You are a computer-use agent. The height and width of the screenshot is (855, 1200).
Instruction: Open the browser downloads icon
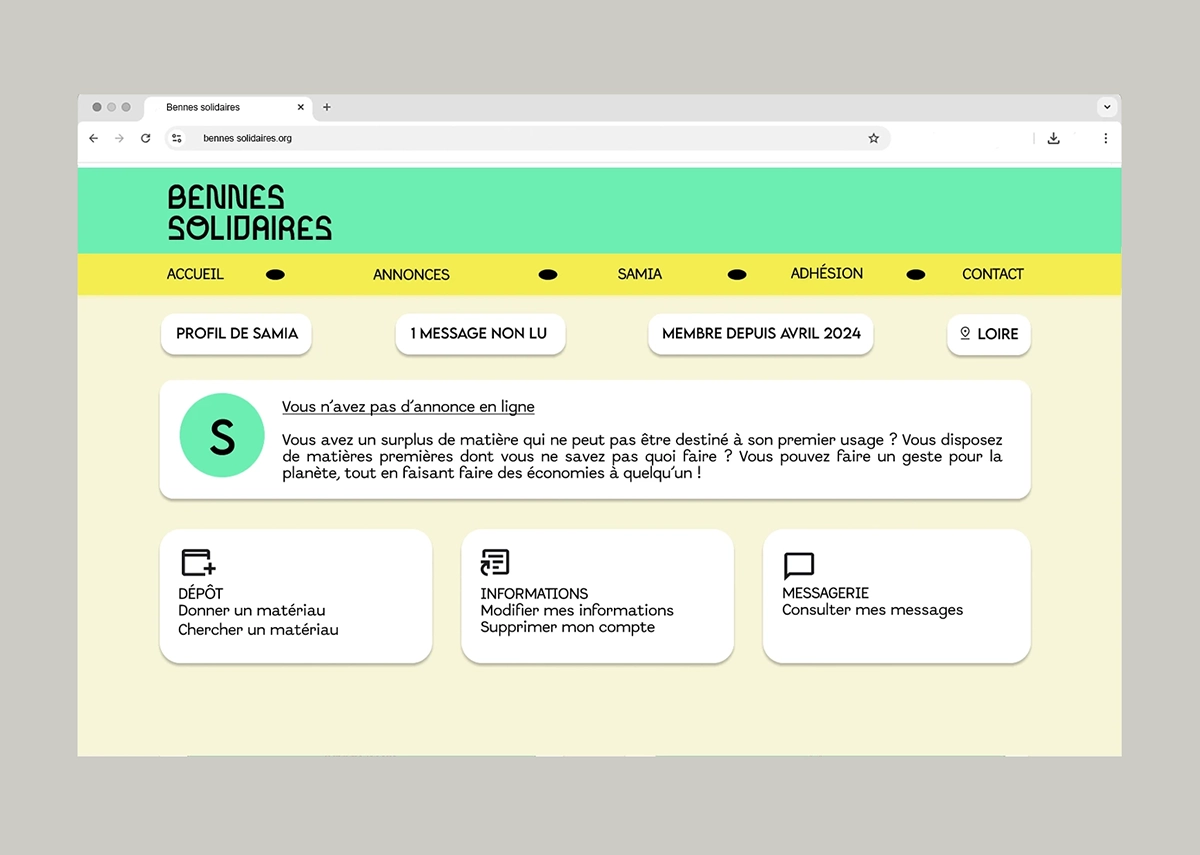[x=1053, y=138]
